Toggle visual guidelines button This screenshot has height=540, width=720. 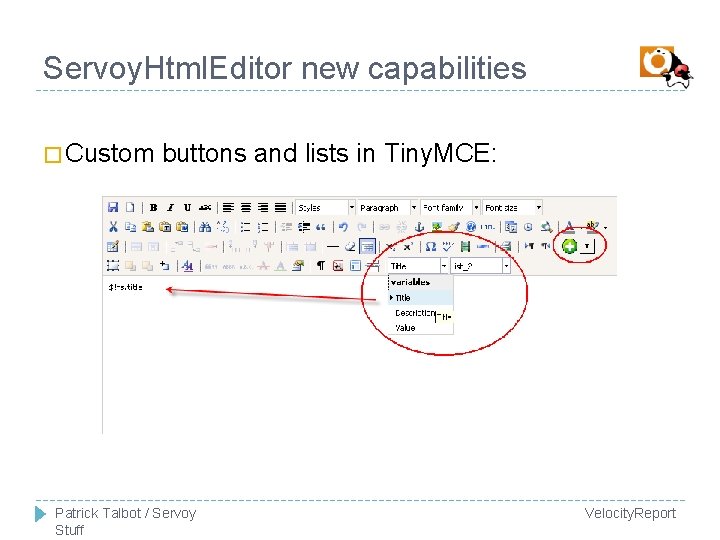click(368, 247)
